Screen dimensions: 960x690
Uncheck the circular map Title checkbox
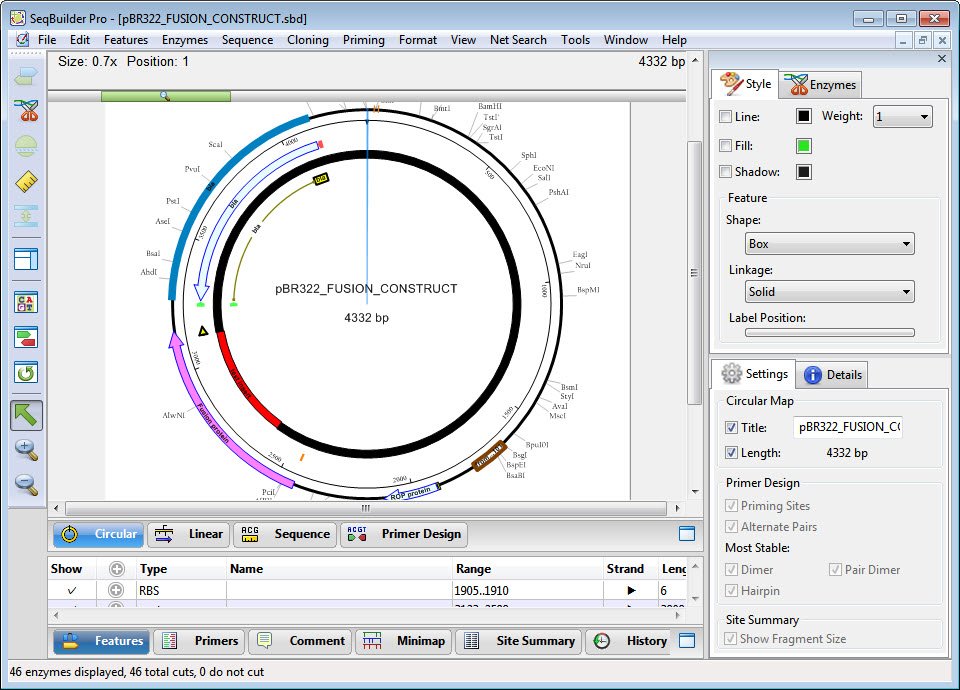pyautogui.click(x=732, y=428)
